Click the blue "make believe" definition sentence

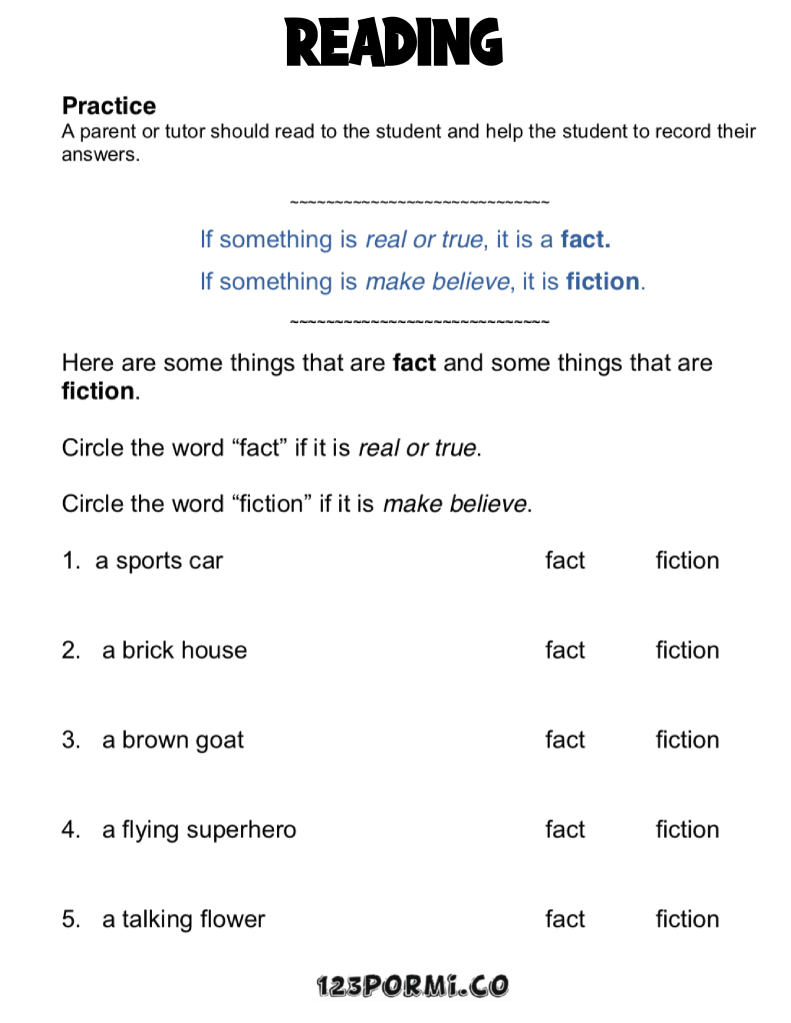[x=422, y=282]
